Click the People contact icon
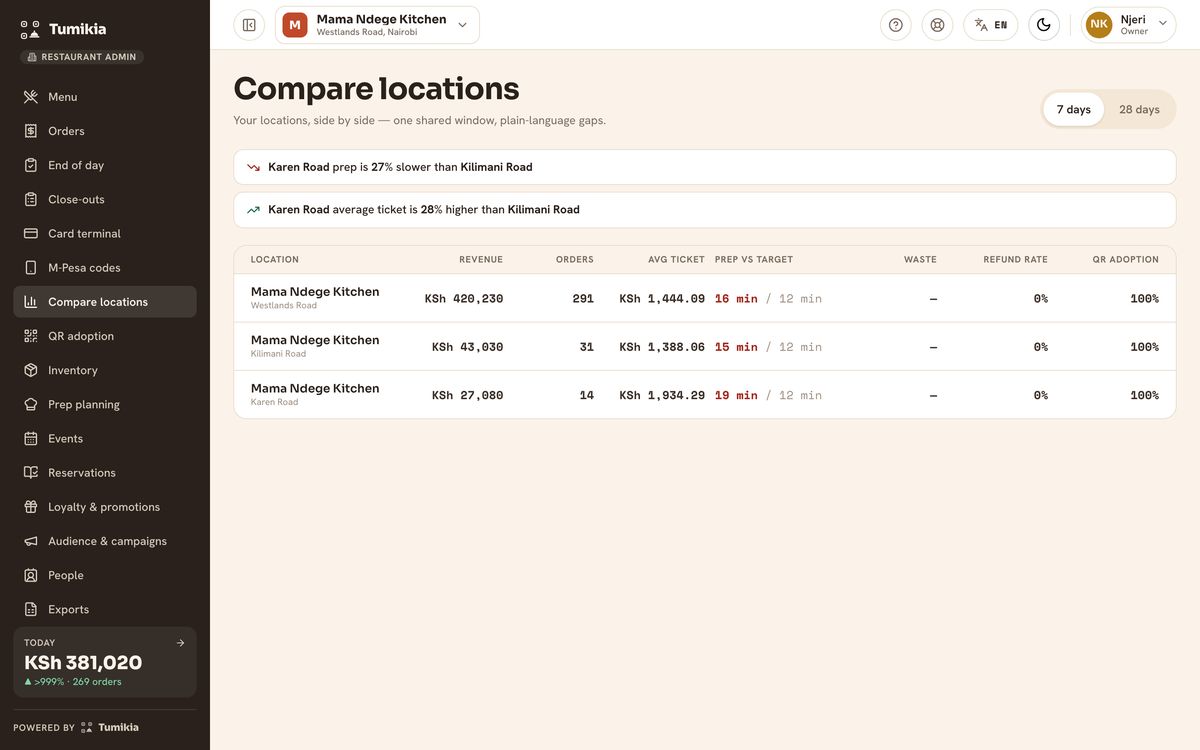The height and width of the screenshot is (750, 1200). [30, 575]
